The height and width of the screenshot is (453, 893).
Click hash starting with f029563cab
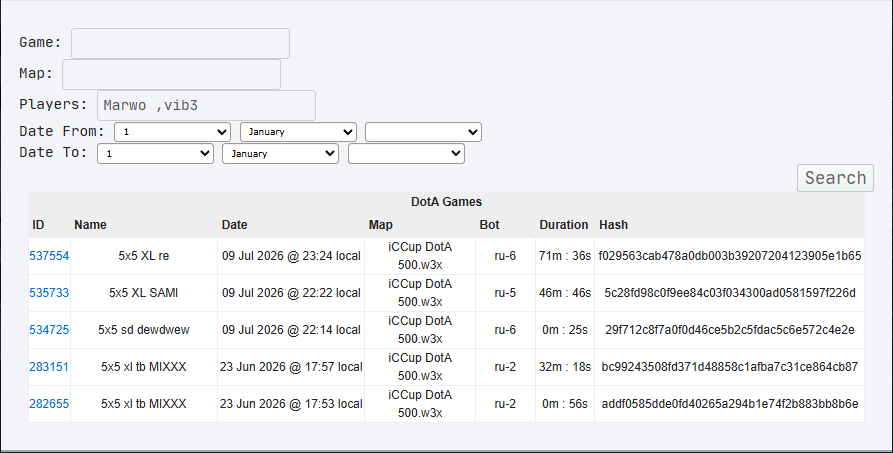point(730,256)
